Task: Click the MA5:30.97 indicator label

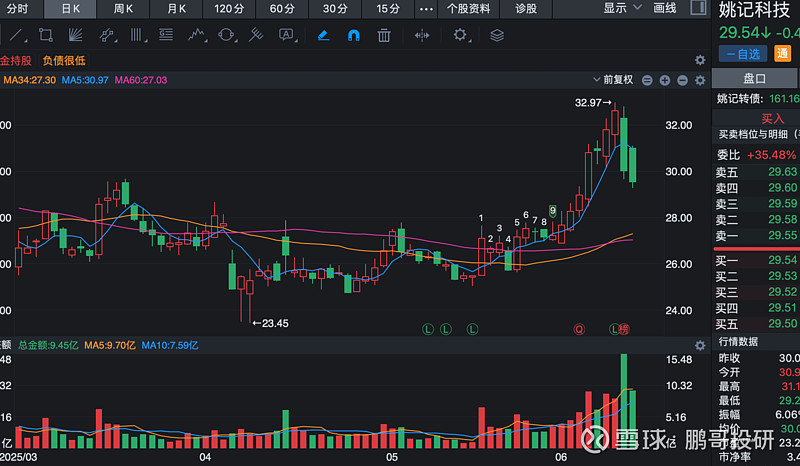Action: pyautogui.click(x=85, y=80)
